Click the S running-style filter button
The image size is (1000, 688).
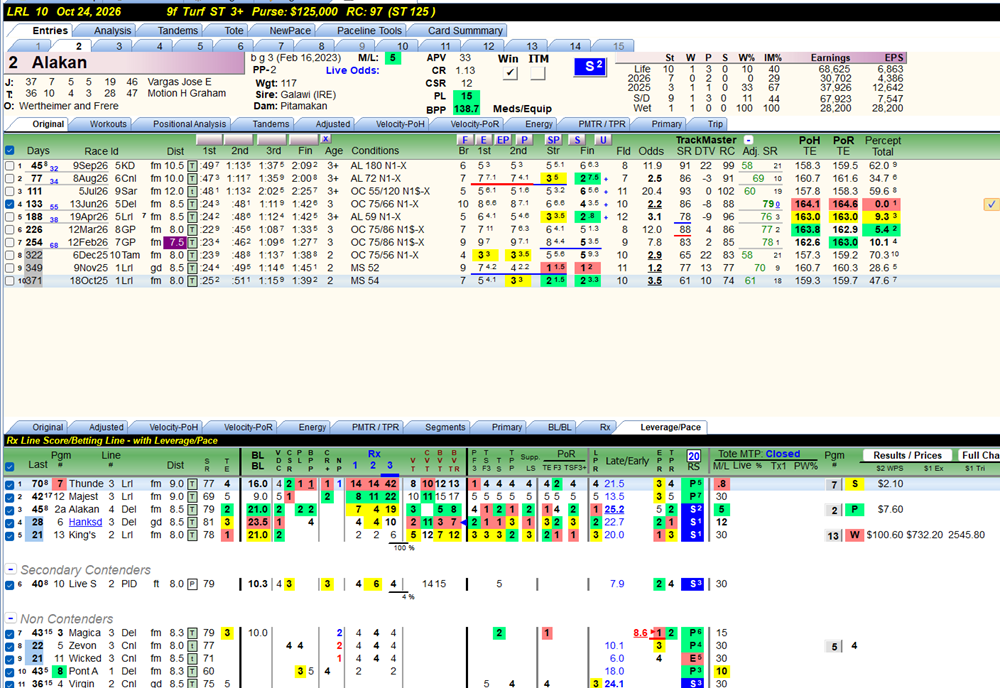point(577,140)
